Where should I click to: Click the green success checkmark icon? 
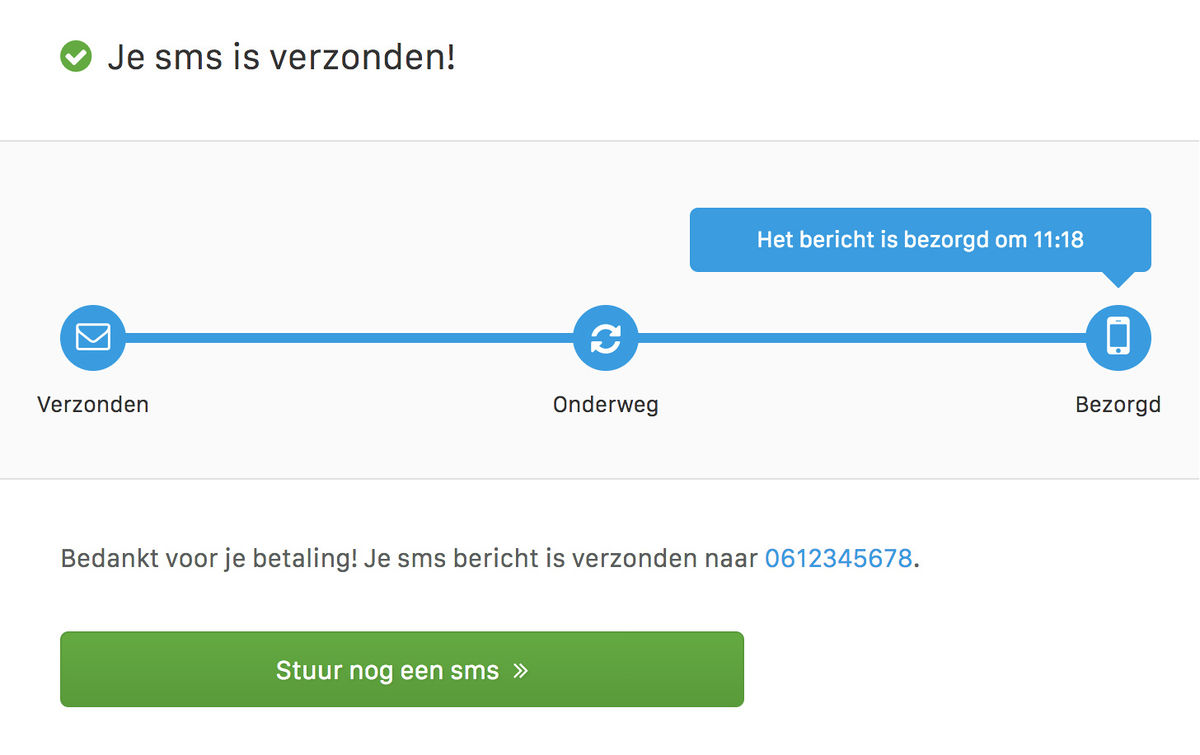[76, 56]
